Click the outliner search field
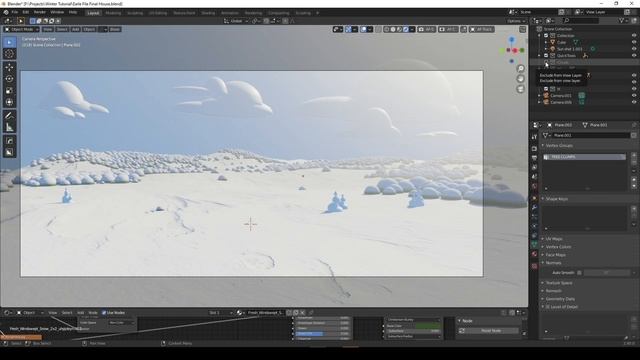Viewport: 640px width, 360px height. [580, 20]
